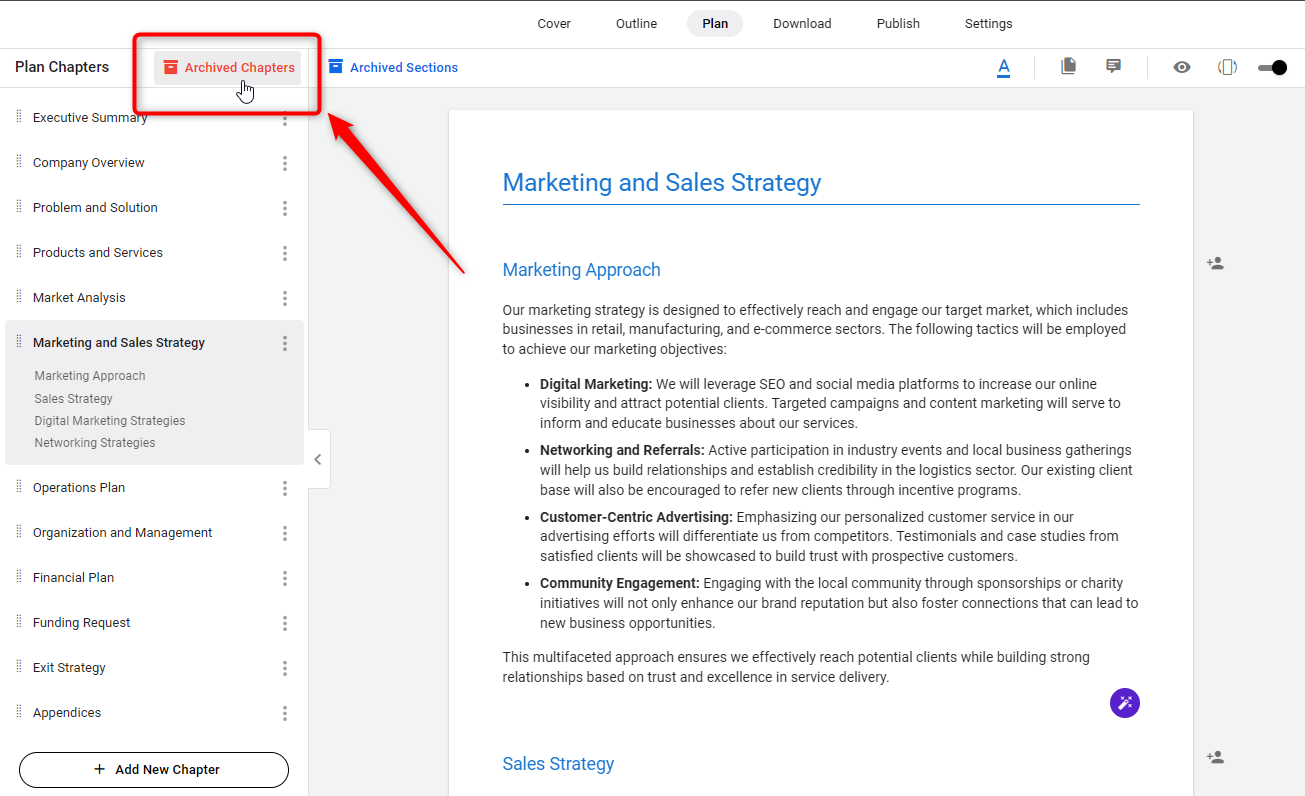The image size is (1305, 796).
Task: Open Market Analysis three-dot menu
Action: [x=285, y=298]
